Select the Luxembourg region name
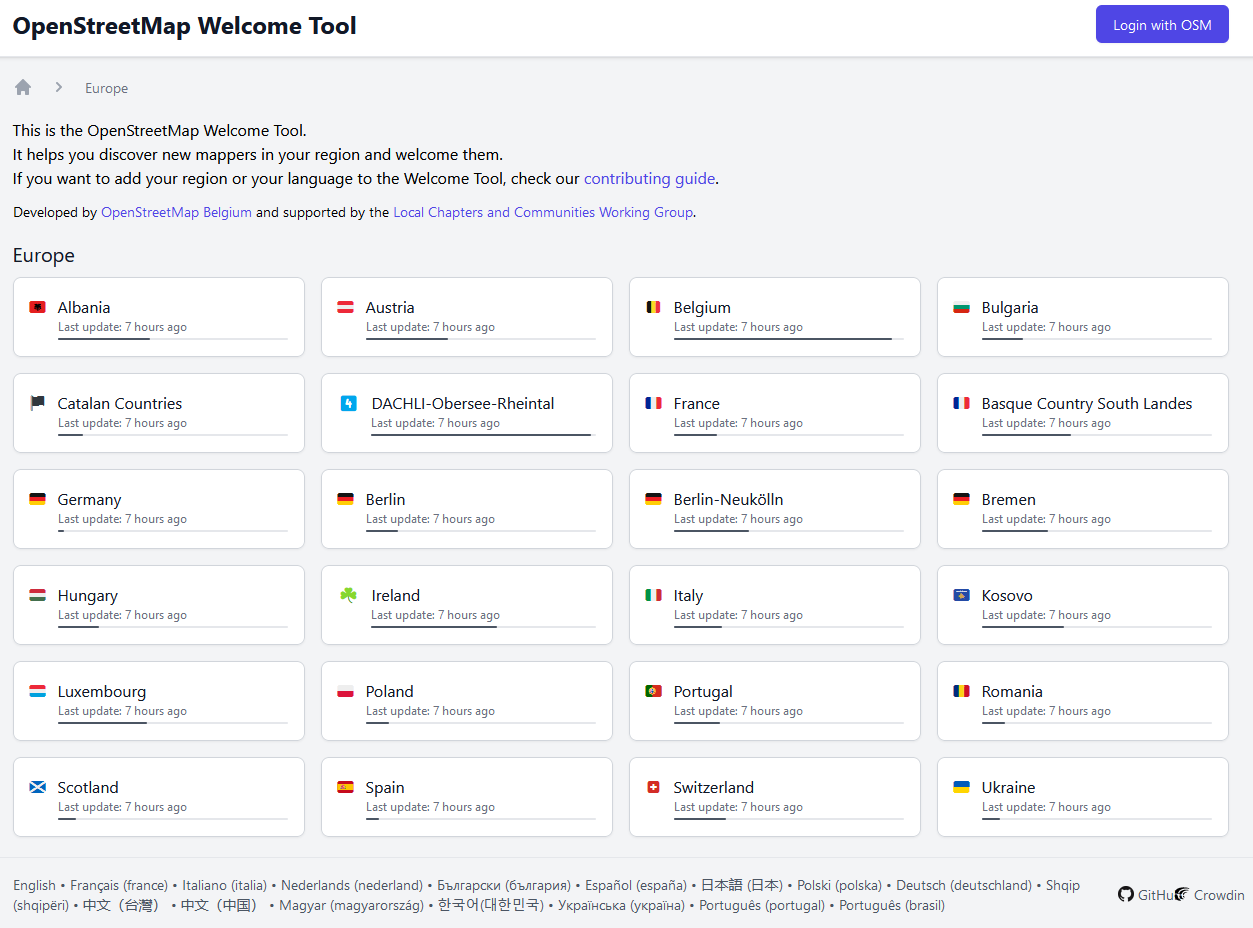This screenshot has width=1253, height=928. pyautogui.click(x=102, y=691)
